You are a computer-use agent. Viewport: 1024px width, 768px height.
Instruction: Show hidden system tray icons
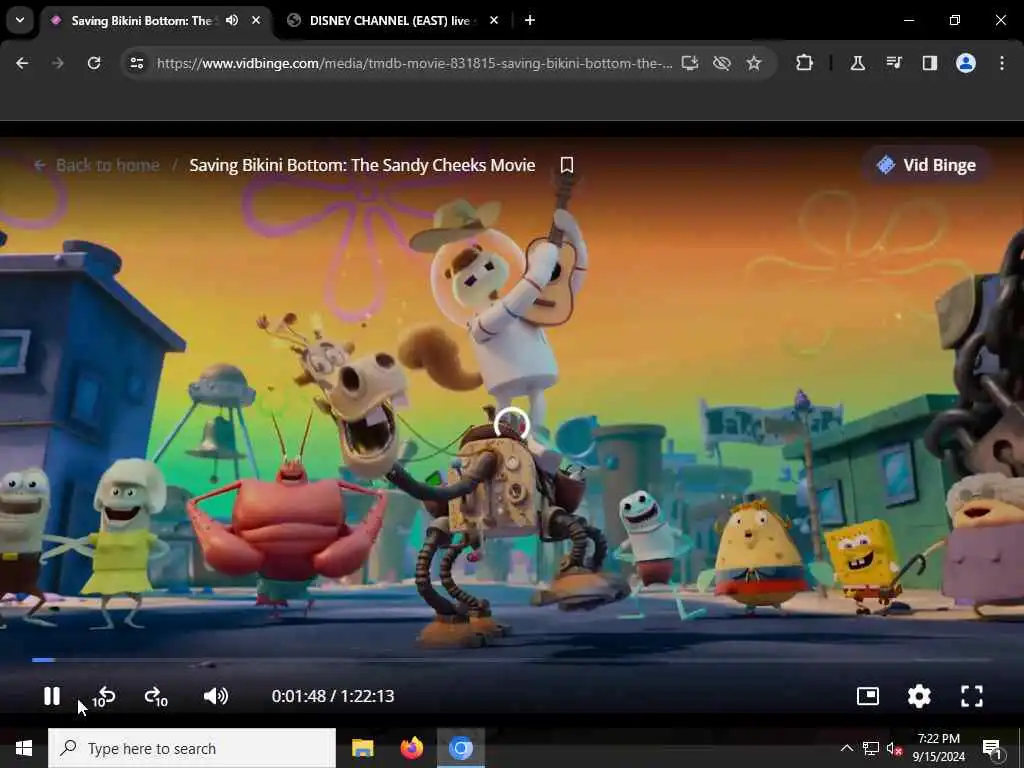[x=846, y=748]
